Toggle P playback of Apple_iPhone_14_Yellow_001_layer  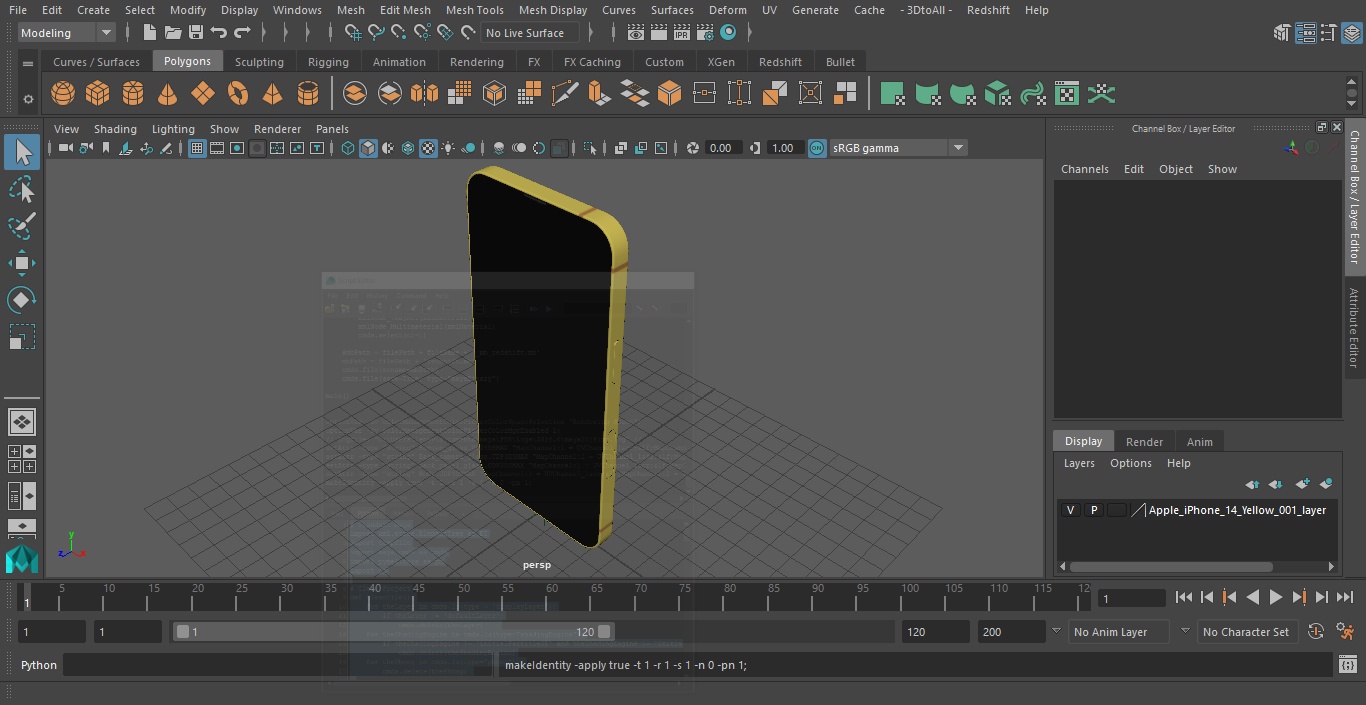(1094, 510)
